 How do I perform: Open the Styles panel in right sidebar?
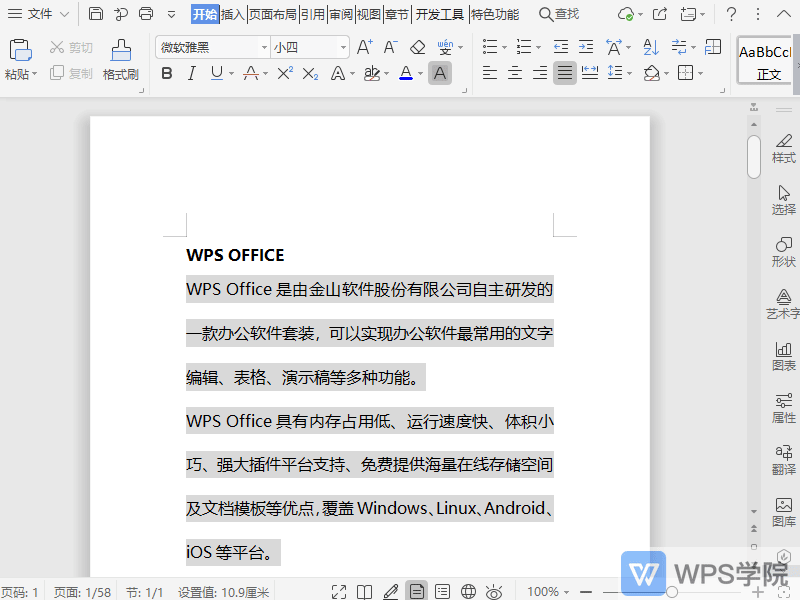point(784,150)
